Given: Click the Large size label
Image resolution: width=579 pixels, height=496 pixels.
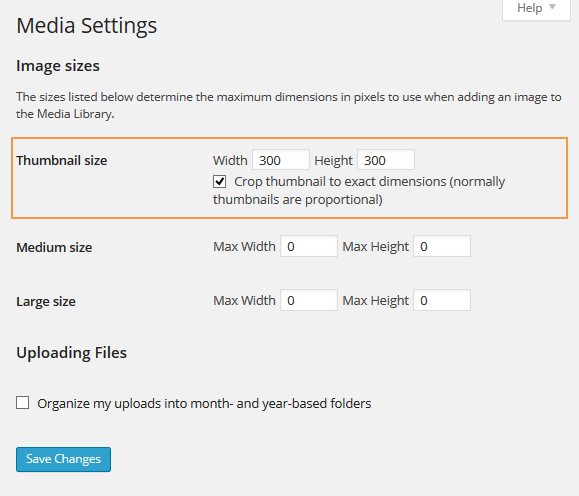Looking at the screenshot, I should 46,302.
